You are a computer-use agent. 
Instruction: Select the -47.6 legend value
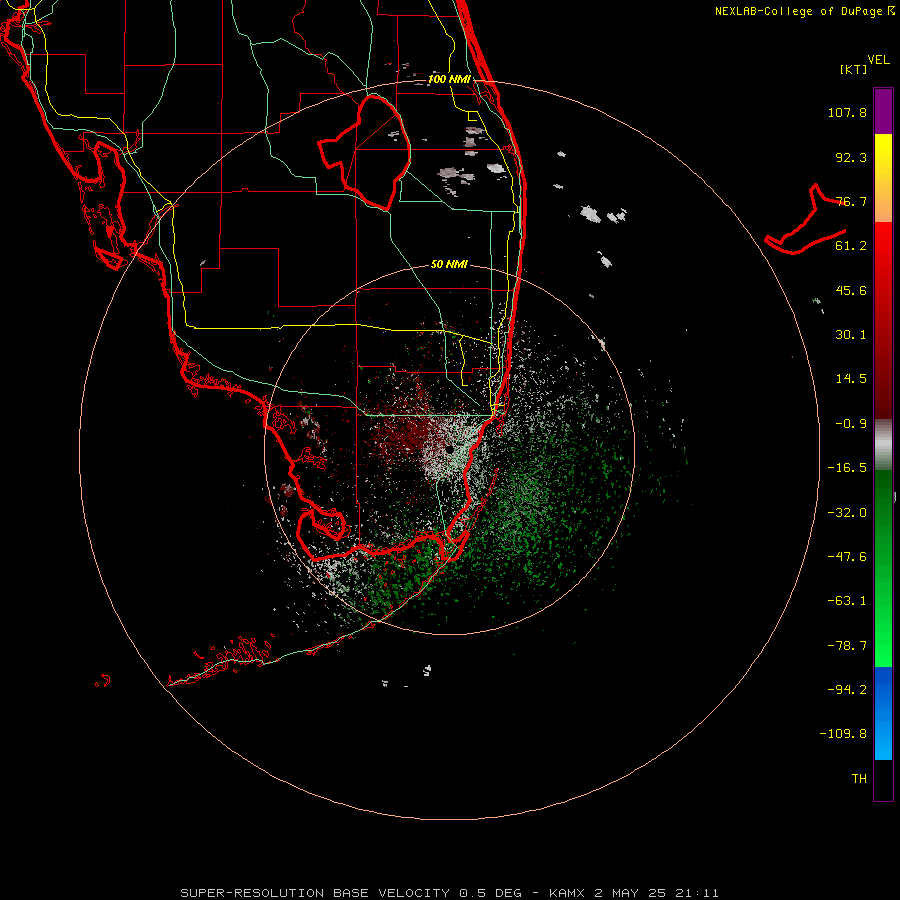[x=847, y=557]
